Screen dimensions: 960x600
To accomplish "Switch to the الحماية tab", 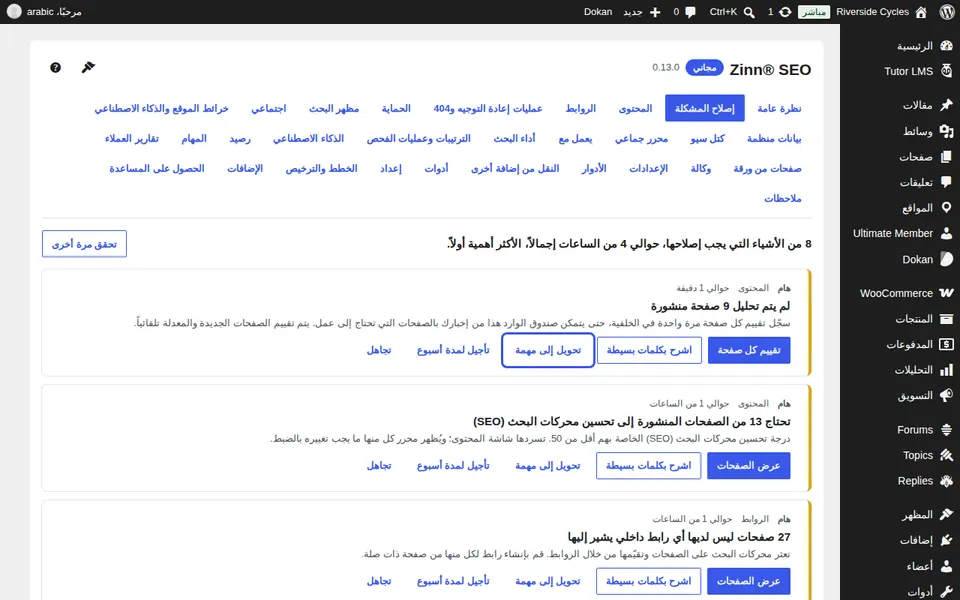I will (x=396, y=108).
